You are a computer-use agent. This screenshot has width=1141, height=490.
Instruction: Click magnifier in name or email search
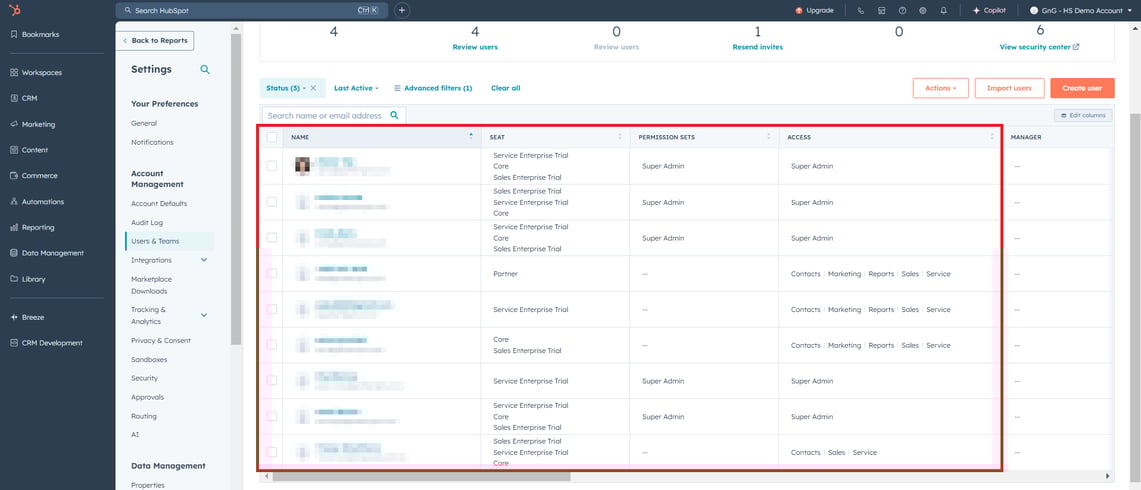click(x=394, y=115)
